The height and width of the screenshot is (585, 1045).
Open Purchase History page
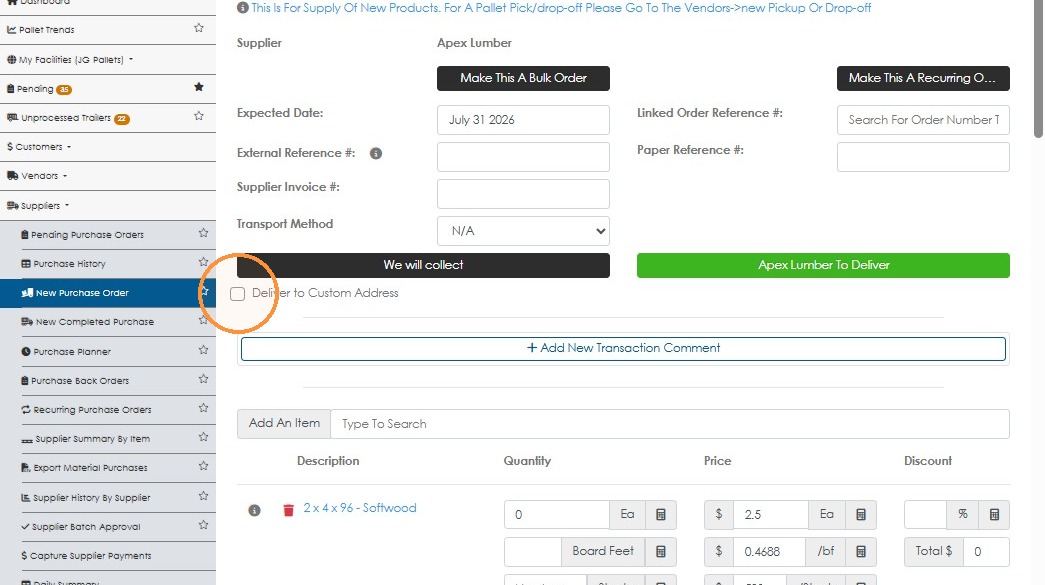[x=69, y=264]
